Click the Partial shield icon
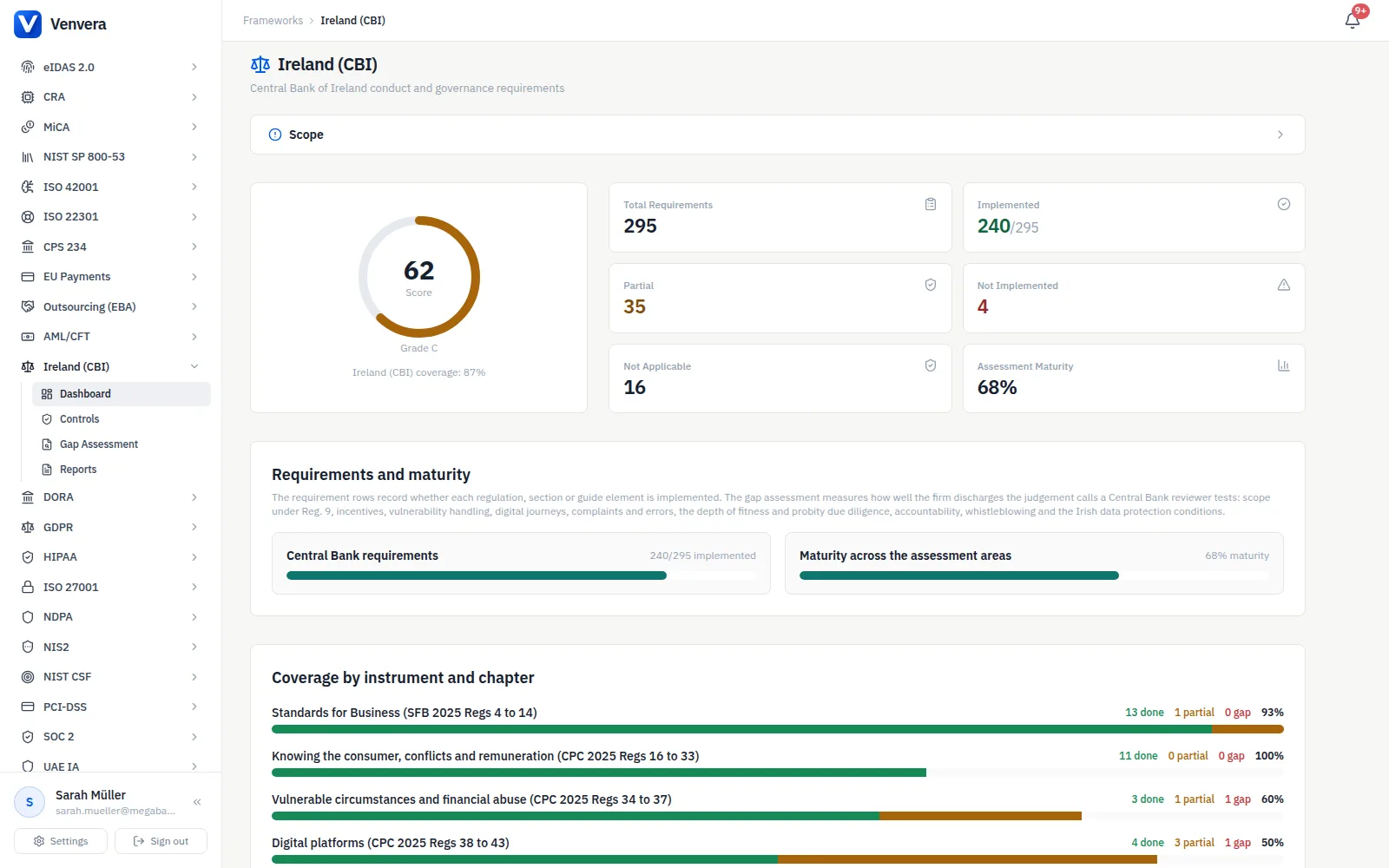 tap(931, 285)
